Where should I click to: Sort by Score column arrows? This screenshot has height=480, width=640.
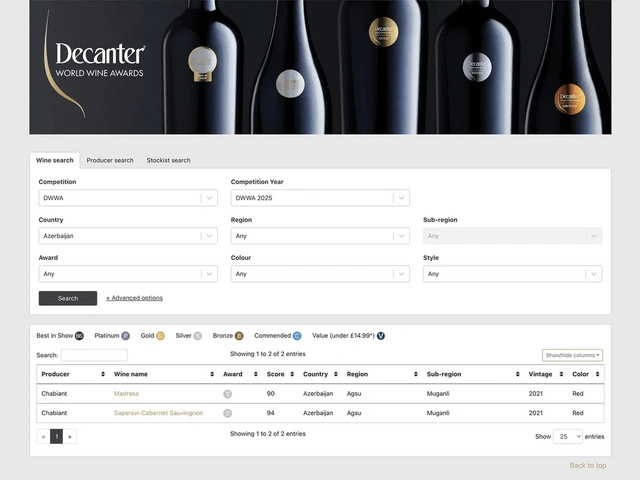tap(292, 374)
